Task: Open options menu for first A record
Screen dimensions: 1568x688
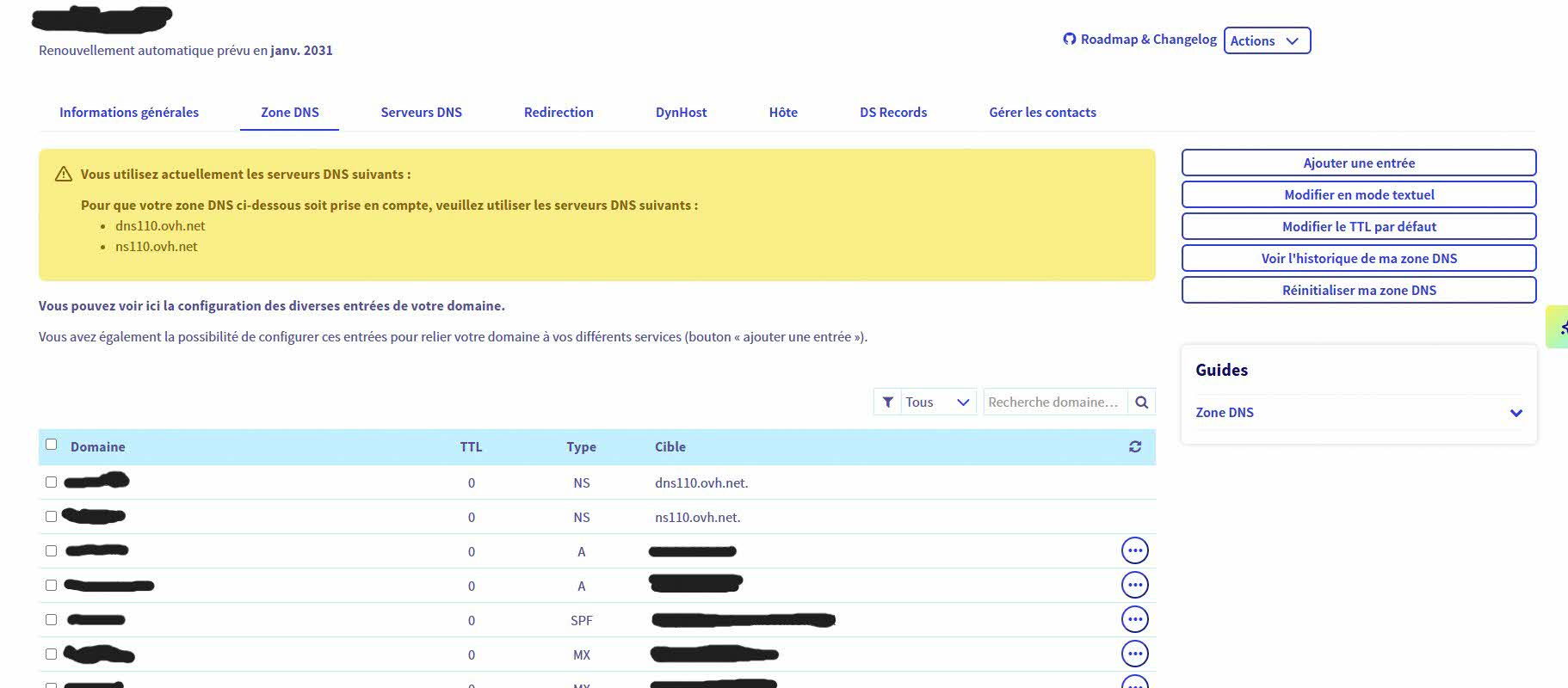Action: click(1134, 550)
